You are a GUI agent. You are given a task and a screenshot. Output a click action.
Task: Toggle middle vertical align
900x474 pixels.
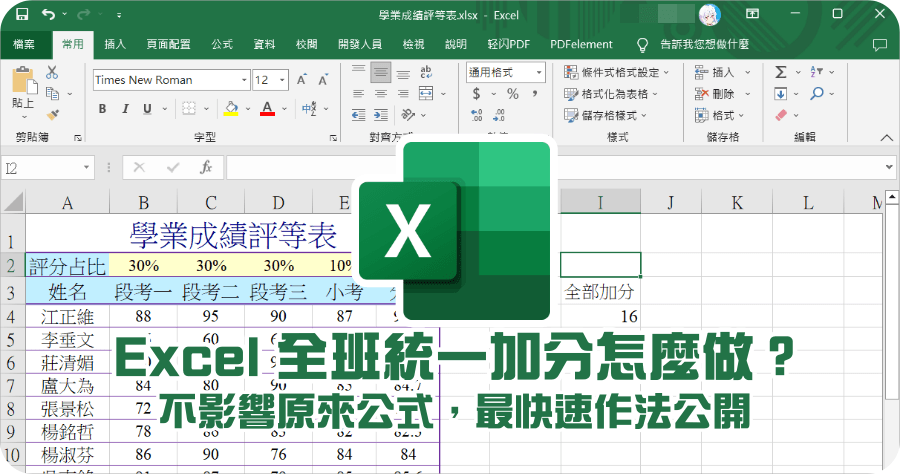[x=381, y=72]
